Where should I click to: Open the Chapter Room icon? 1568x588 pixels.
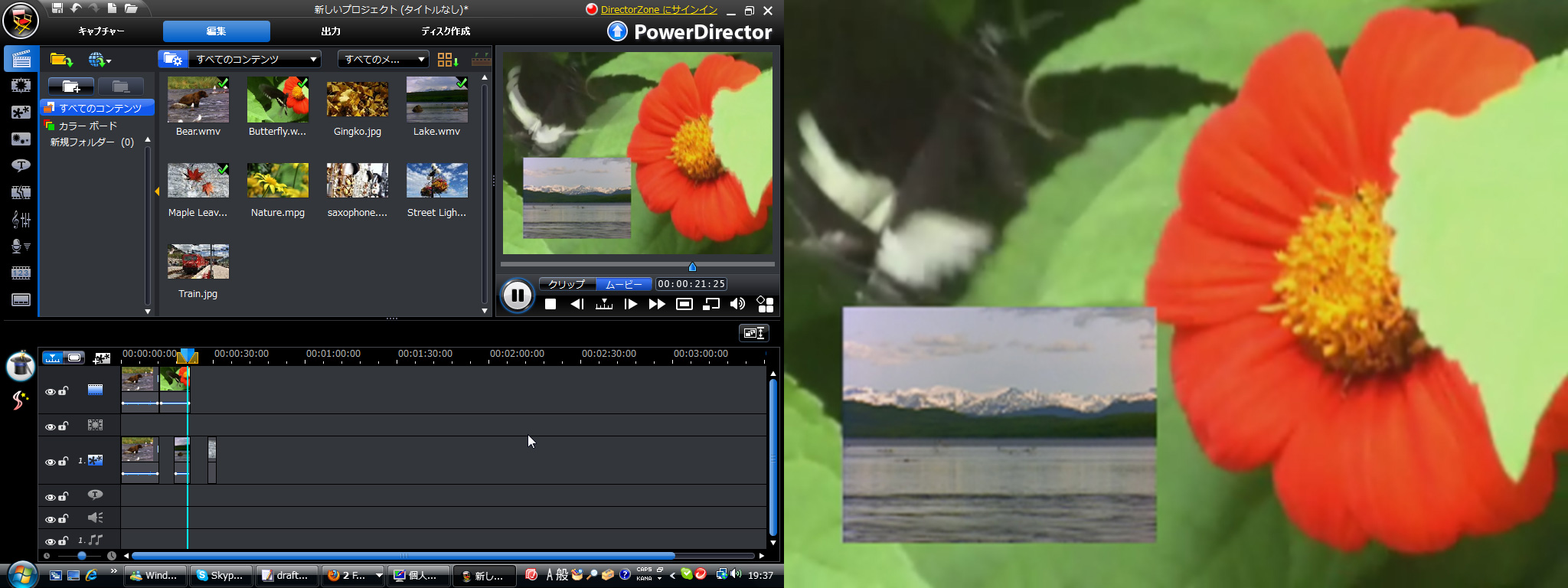(21, 273)
